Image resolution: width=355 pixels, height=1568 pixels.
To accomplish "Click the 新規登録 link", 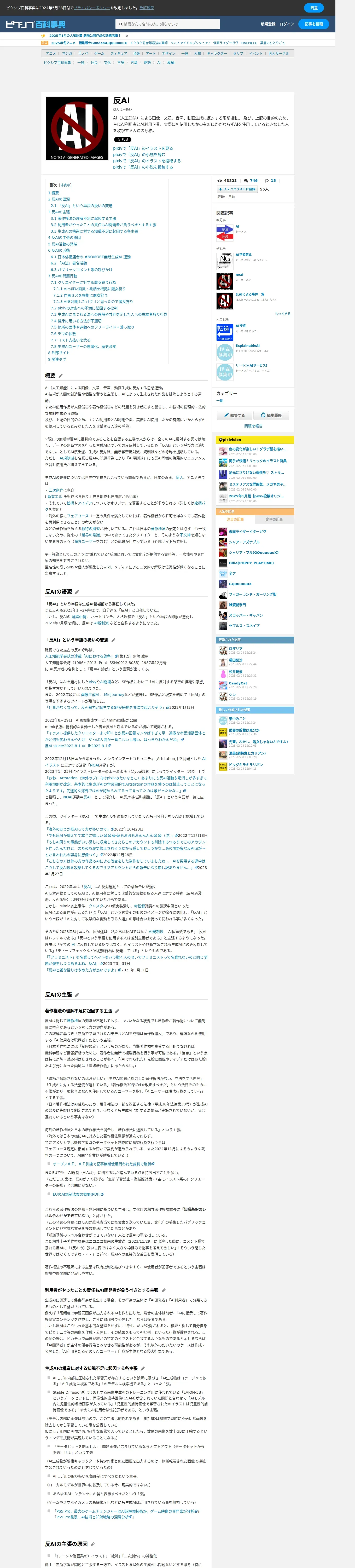I will [x=268, y=24].
